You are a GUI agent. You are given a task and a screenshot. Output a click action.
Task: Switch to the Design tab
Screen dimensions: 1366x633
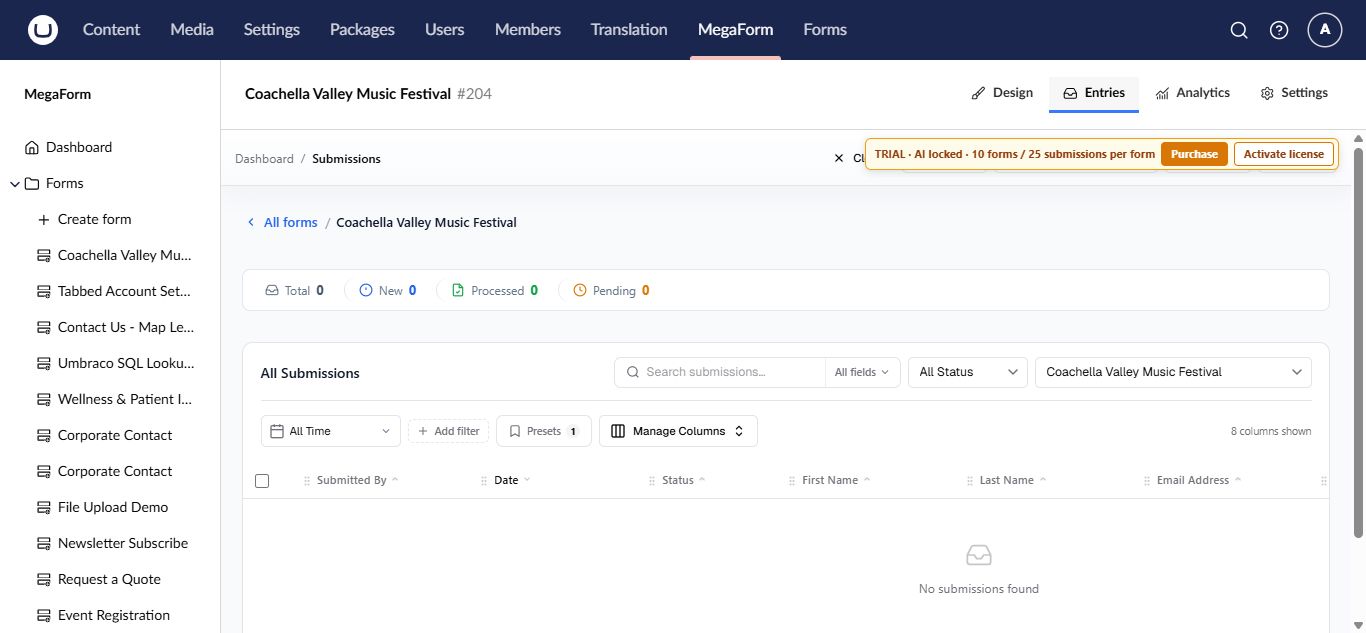1002,92
